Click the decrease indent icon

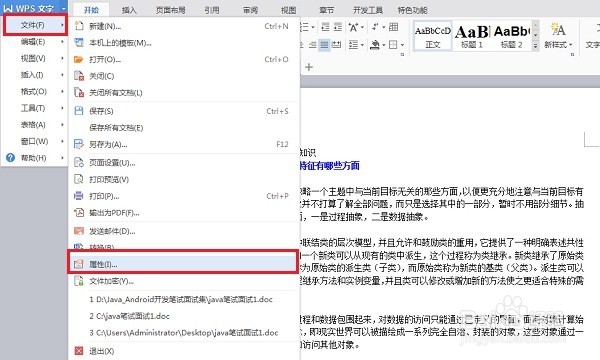[x=325, y=27]
